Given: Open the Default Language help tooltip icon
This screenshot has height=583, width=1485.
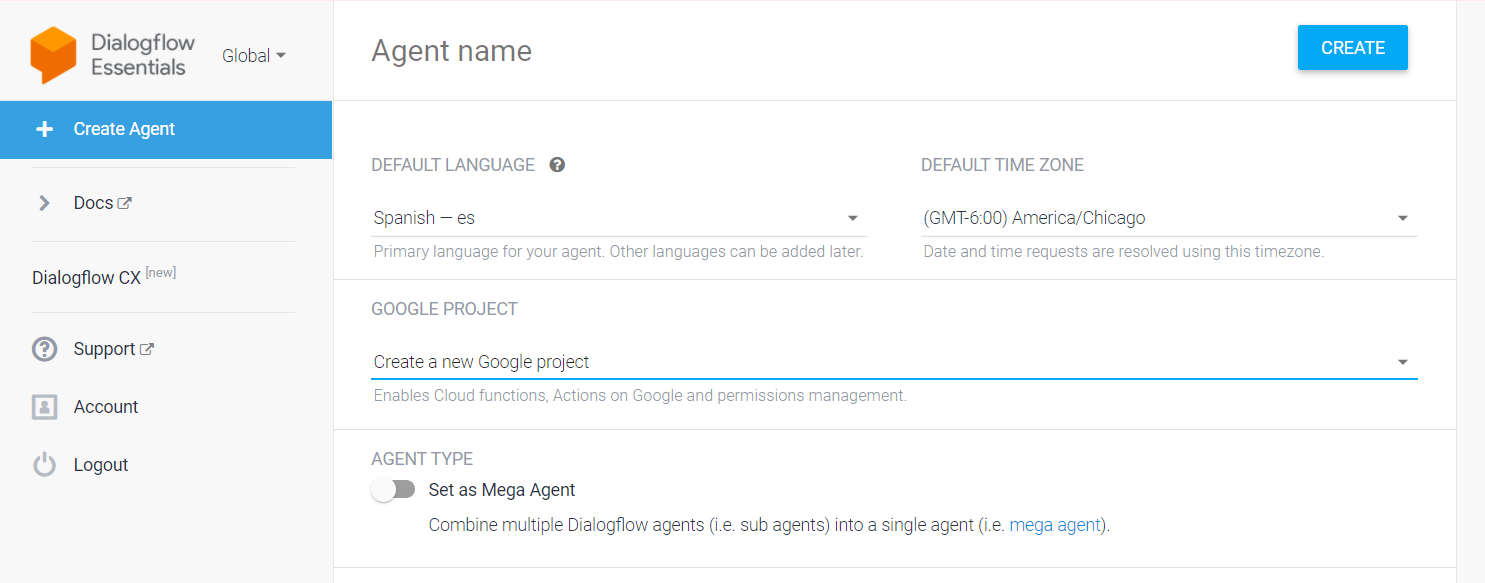Looking at the screenshot, I should [557, 164].
